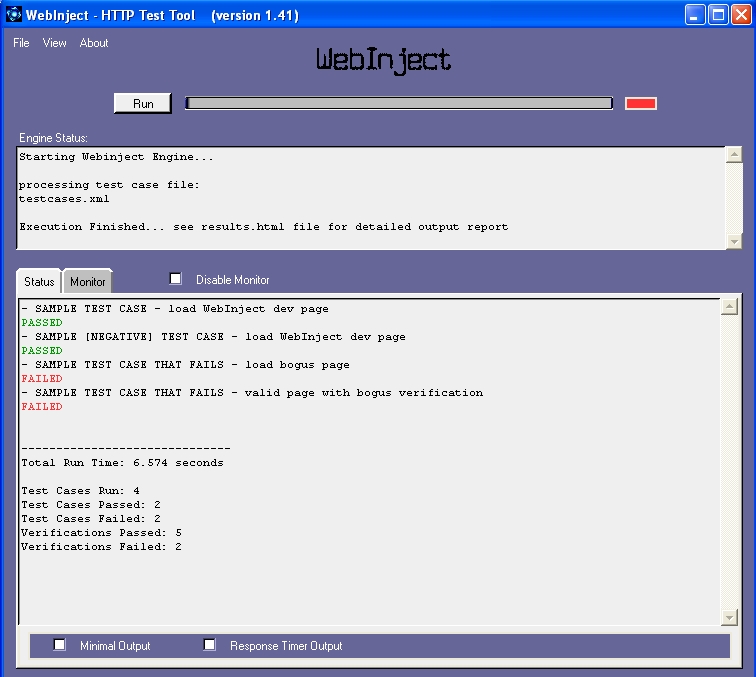This screenshot has width=756, height=677.
Task: Click the 'testcases.xml' line
Action: pos(64,199)
